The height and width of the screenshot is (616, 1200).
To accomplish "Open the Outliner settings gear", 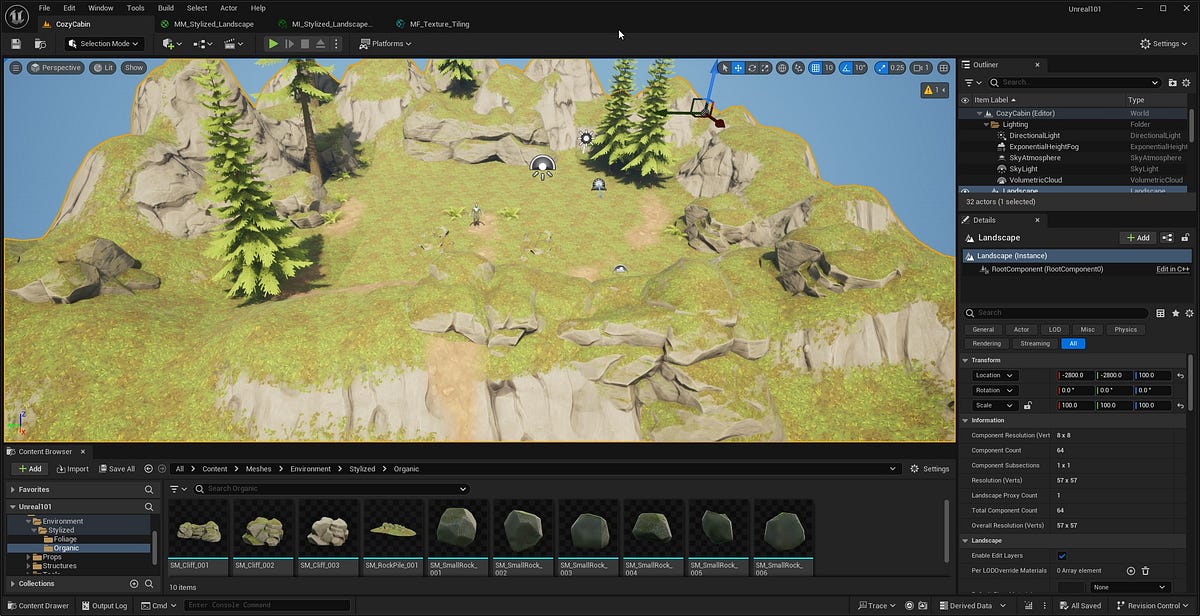I will coord(1187,83).
